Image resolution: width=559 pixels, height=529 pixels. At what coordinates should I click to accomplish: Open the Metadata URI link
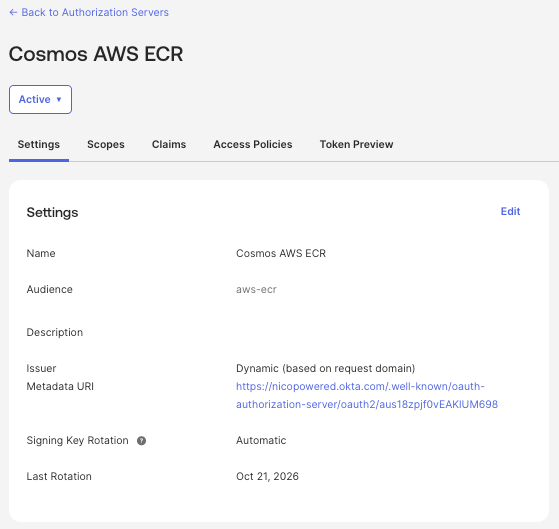(367, 395)
